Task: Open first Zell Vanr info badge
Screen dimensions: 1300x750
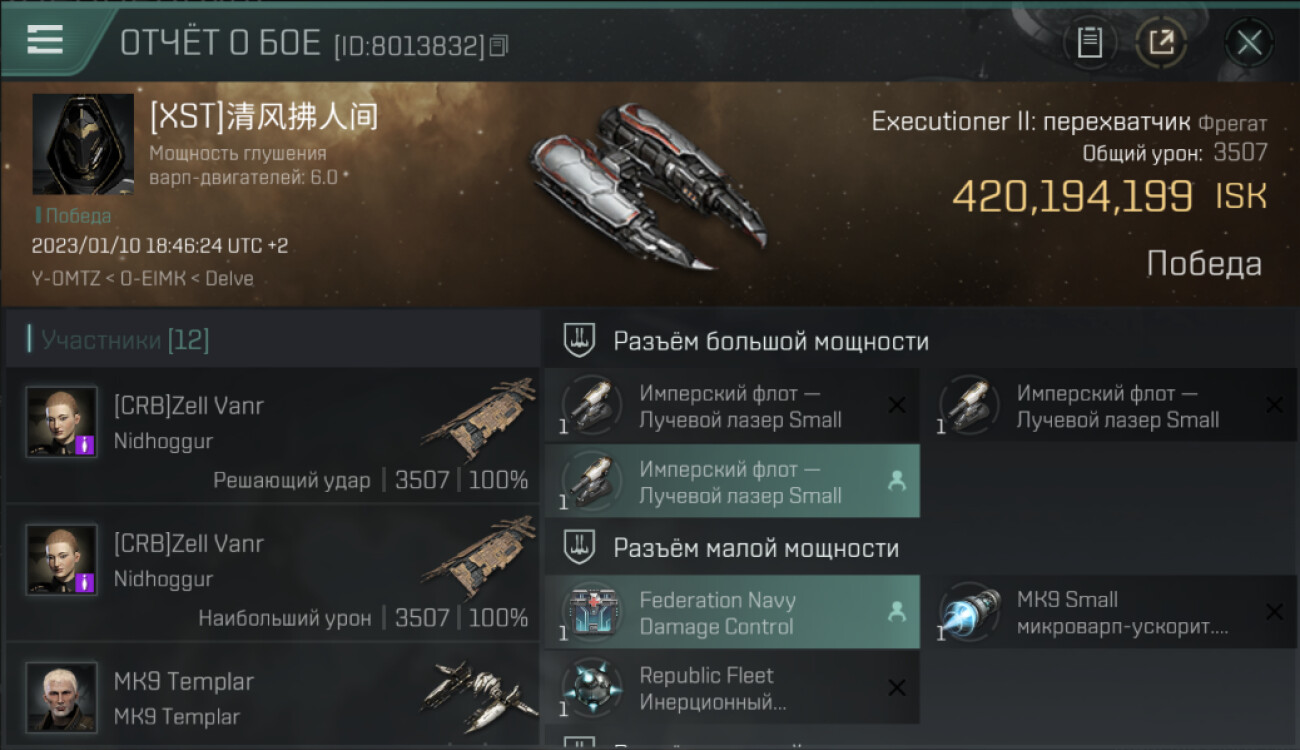Action: [x=85, y=445]
